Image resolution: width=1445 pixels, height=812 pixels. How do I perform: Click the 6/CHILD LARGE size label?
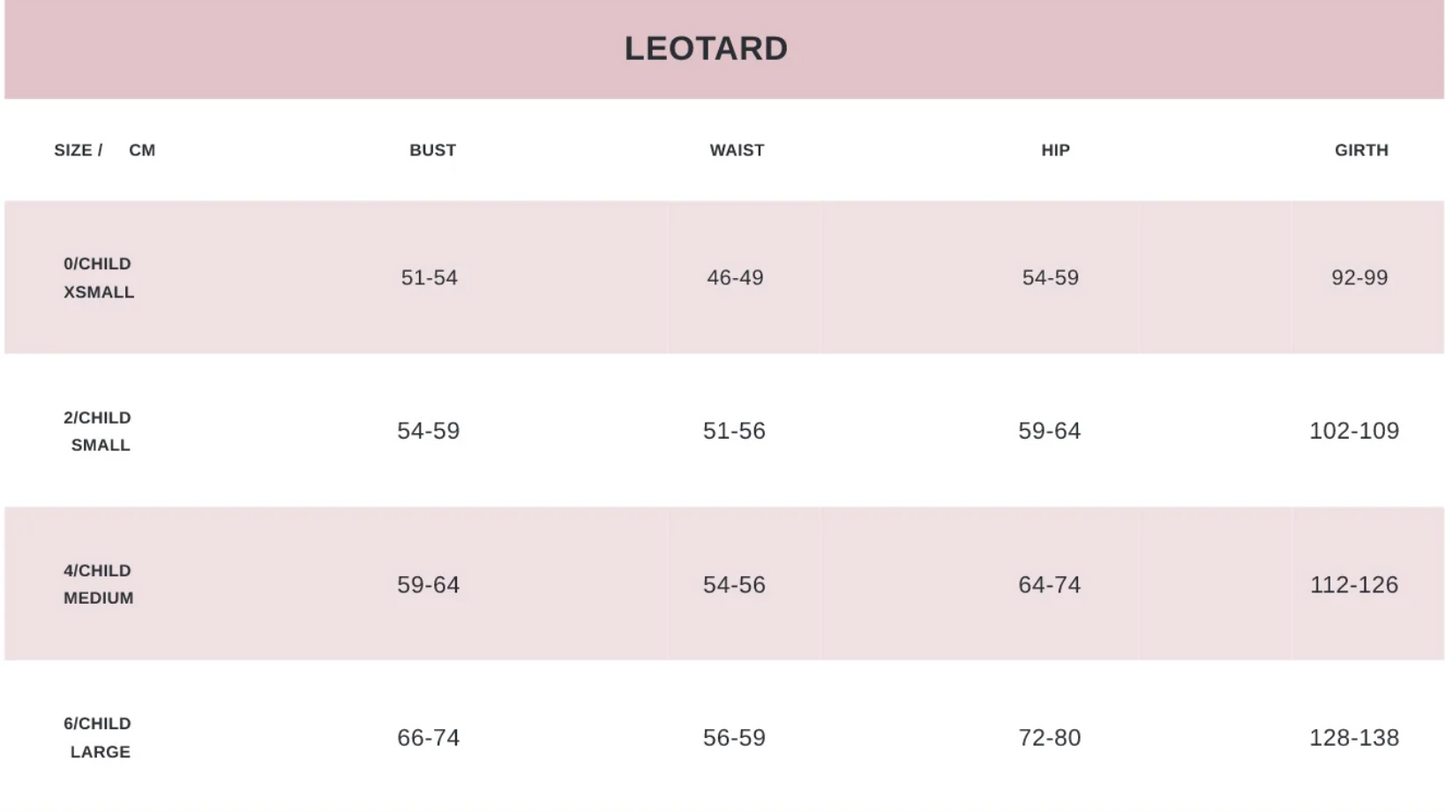pyautogui.click(x=98, y=738)
